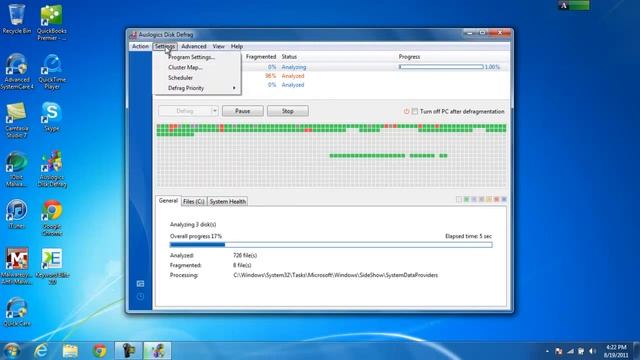Click the sidebar image icon in blue panel
Image resolution: width=640 pixels, height=360 pixels.
click(x=140, y=284)
